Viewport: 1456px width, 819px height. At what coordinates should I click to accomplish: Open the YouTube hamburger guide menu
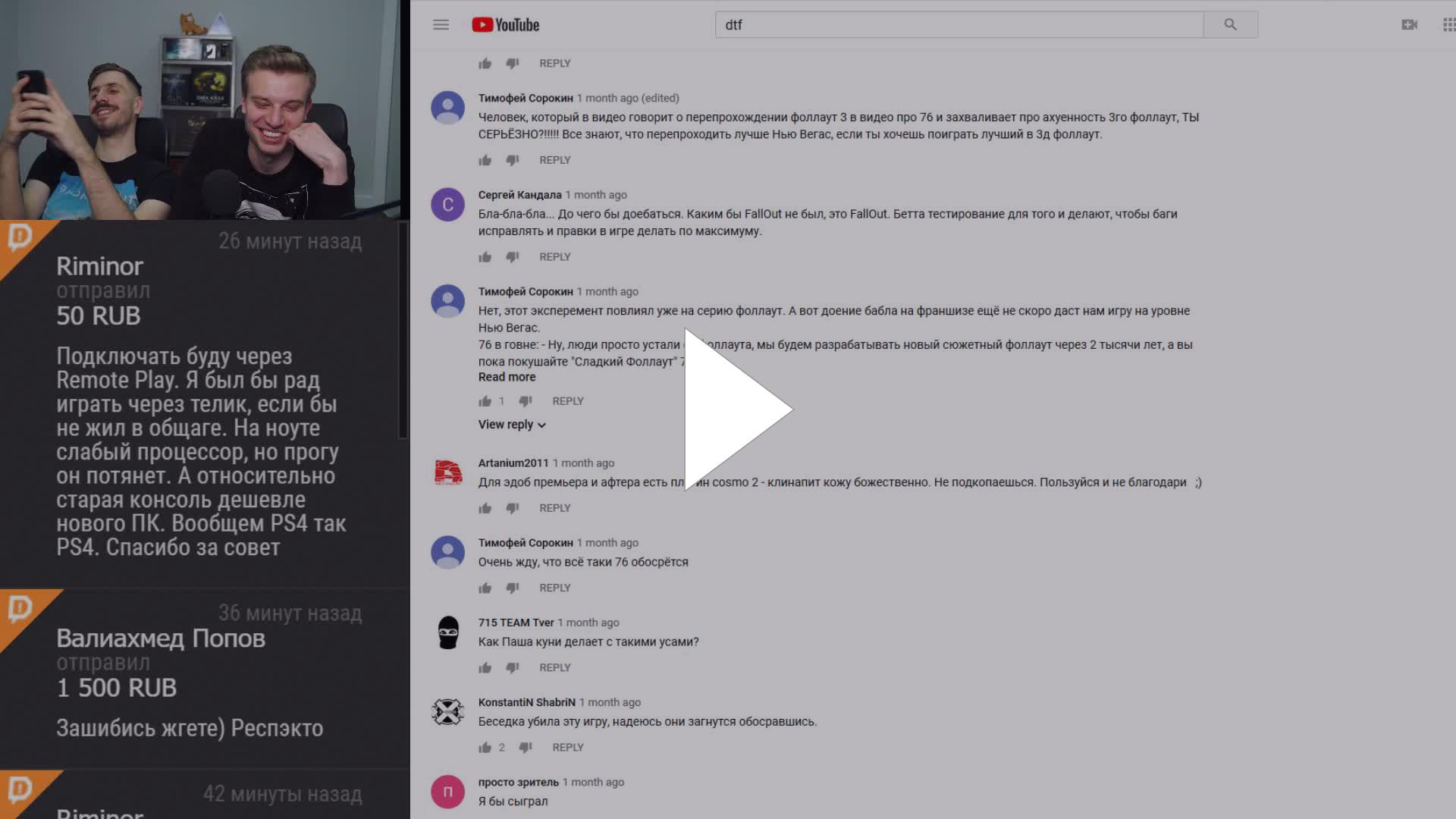pos(441,25)
